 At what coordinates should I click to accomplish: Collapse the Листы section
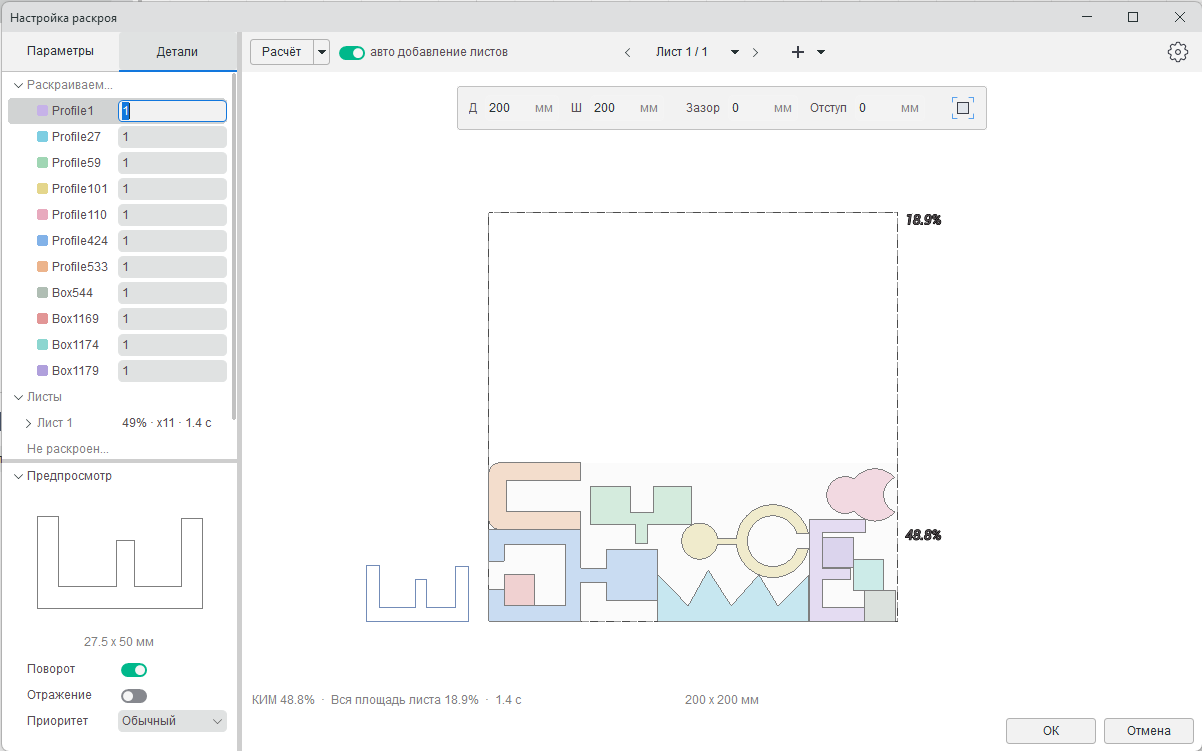coord(18,397)
